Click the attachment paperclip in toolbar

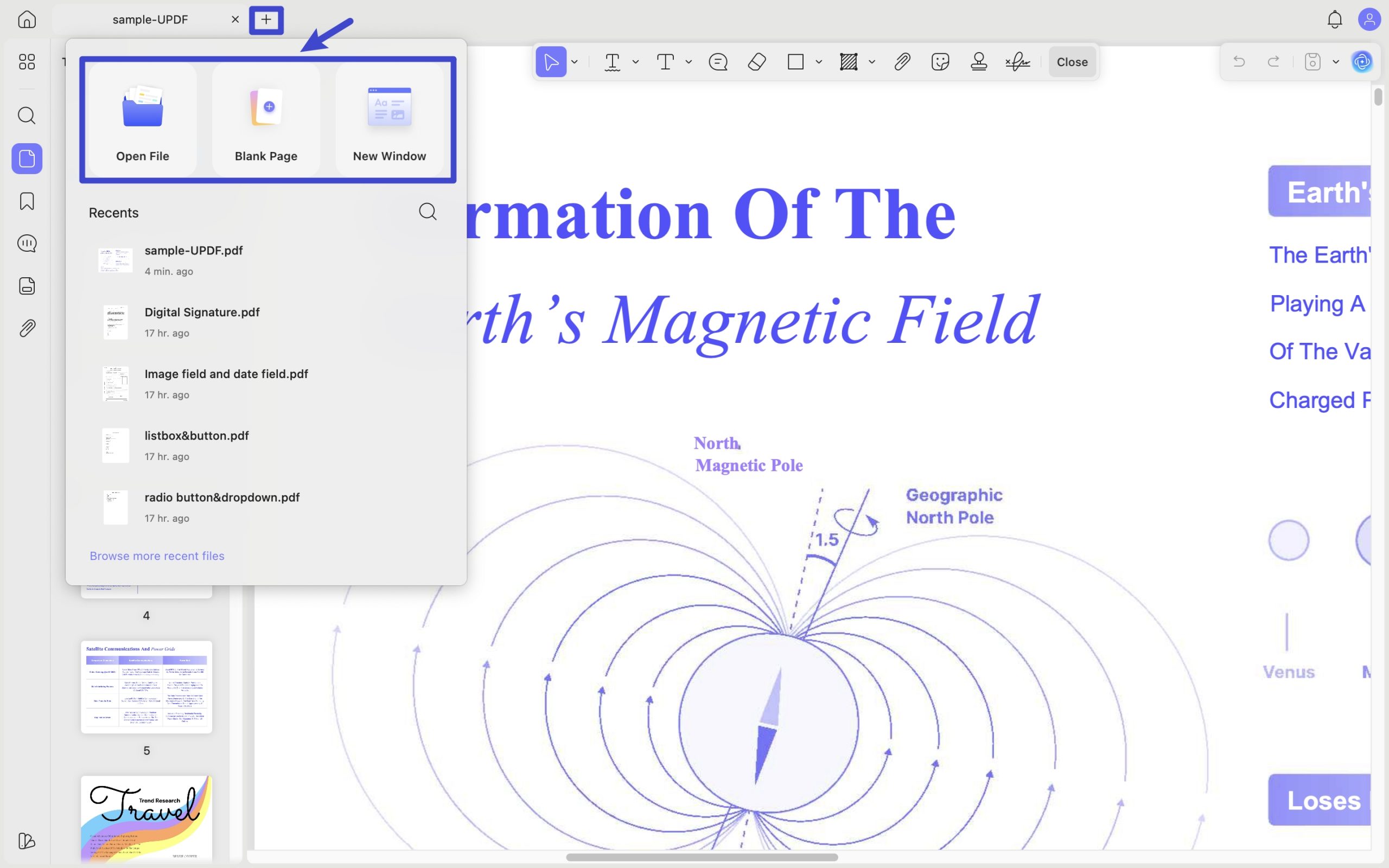click(902, 61)
